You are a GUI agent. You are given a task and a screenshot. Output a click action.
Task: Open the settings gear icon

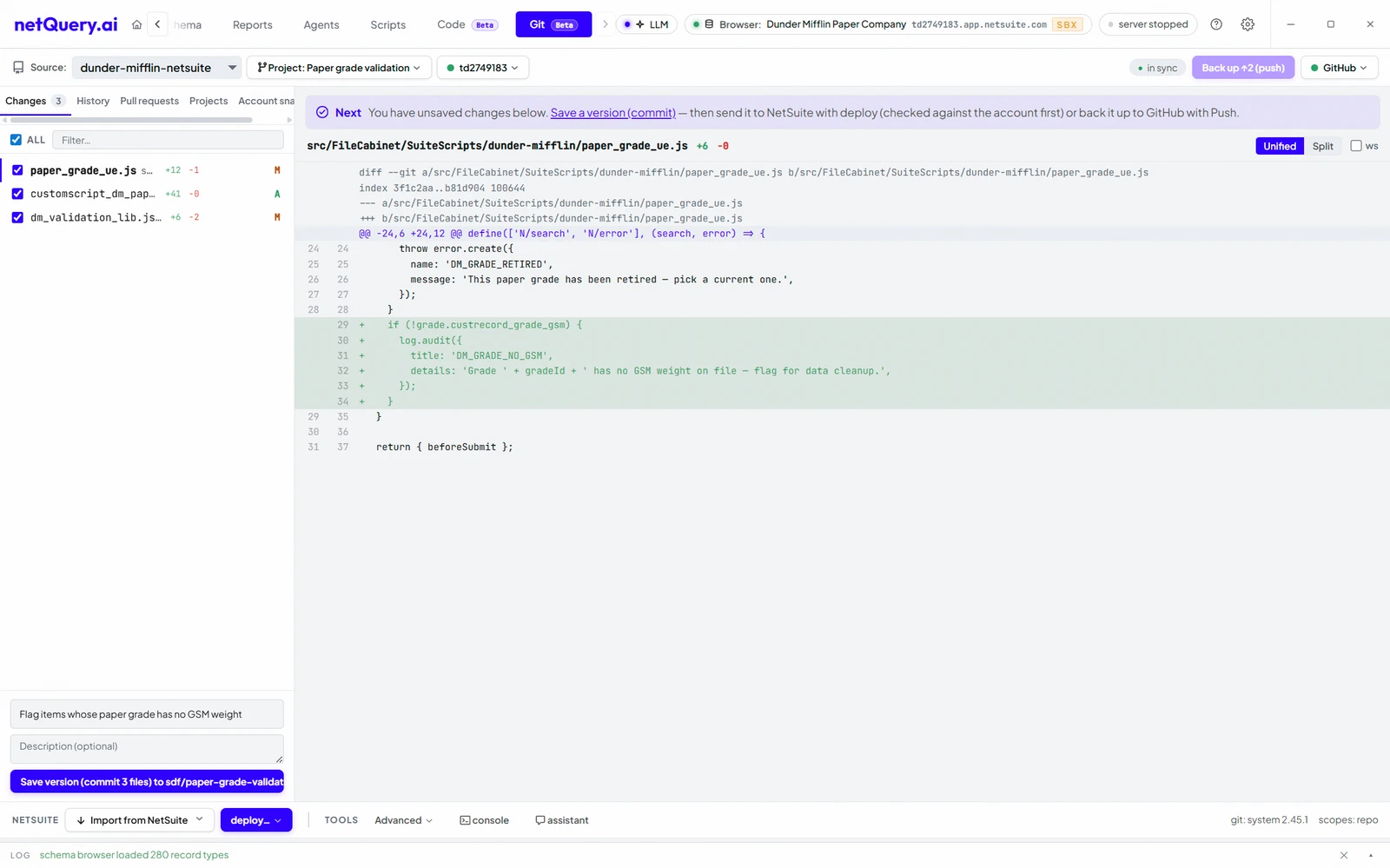(1248, 24)
